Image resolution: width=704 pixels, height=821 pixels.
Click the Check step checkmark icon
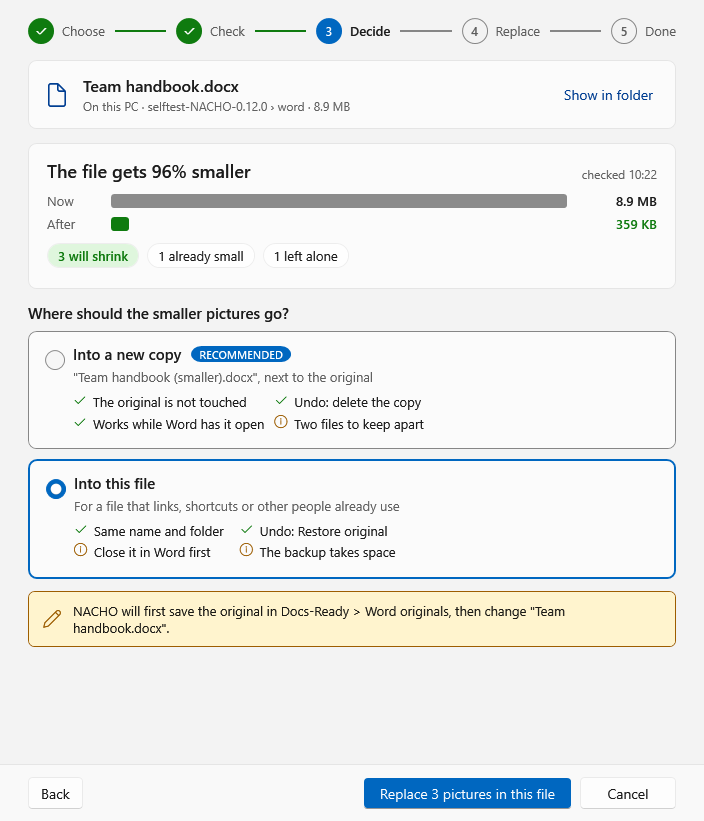(189, 31)
